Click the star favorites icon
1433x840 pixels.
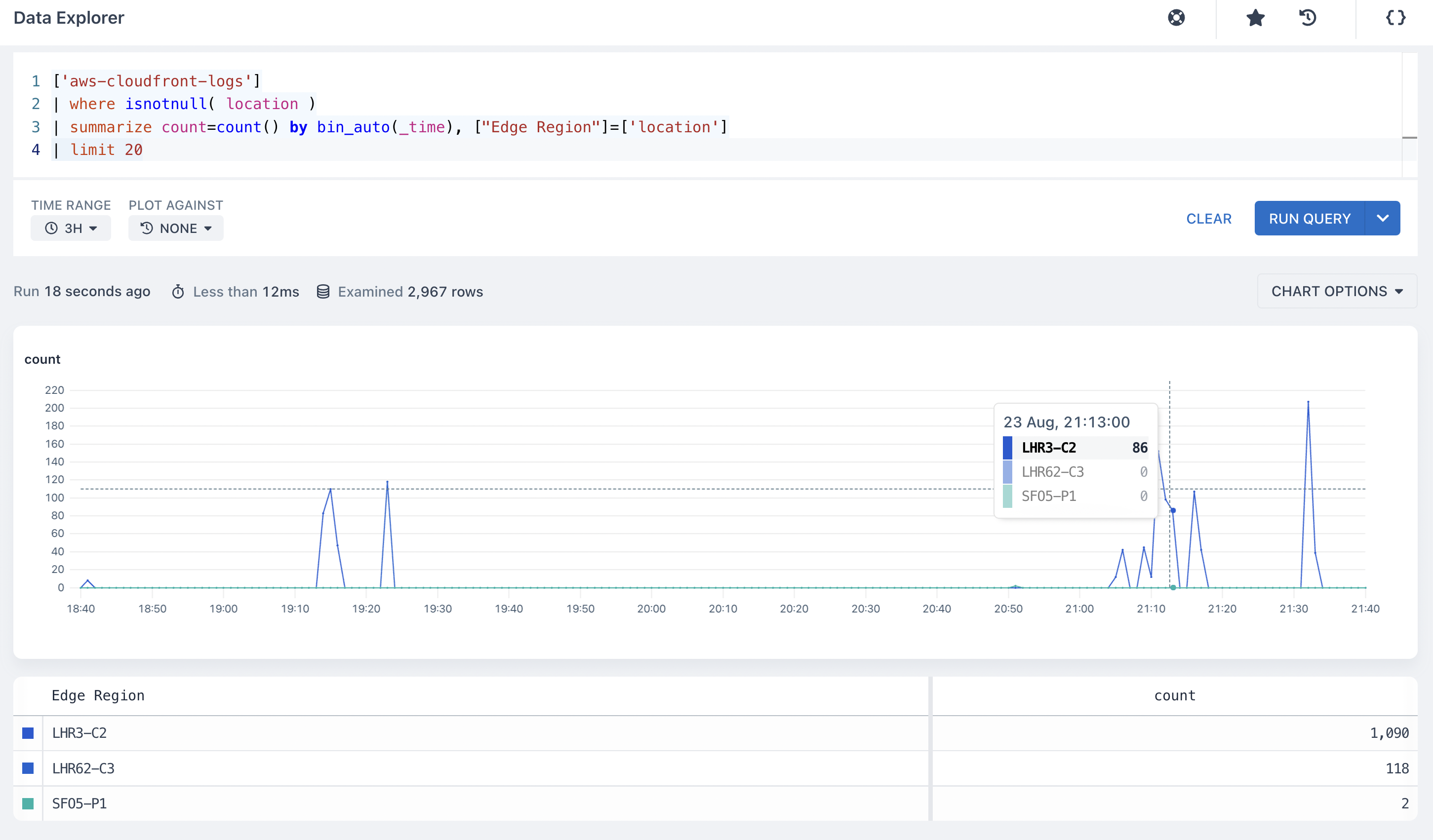[x=1255, y=18]
